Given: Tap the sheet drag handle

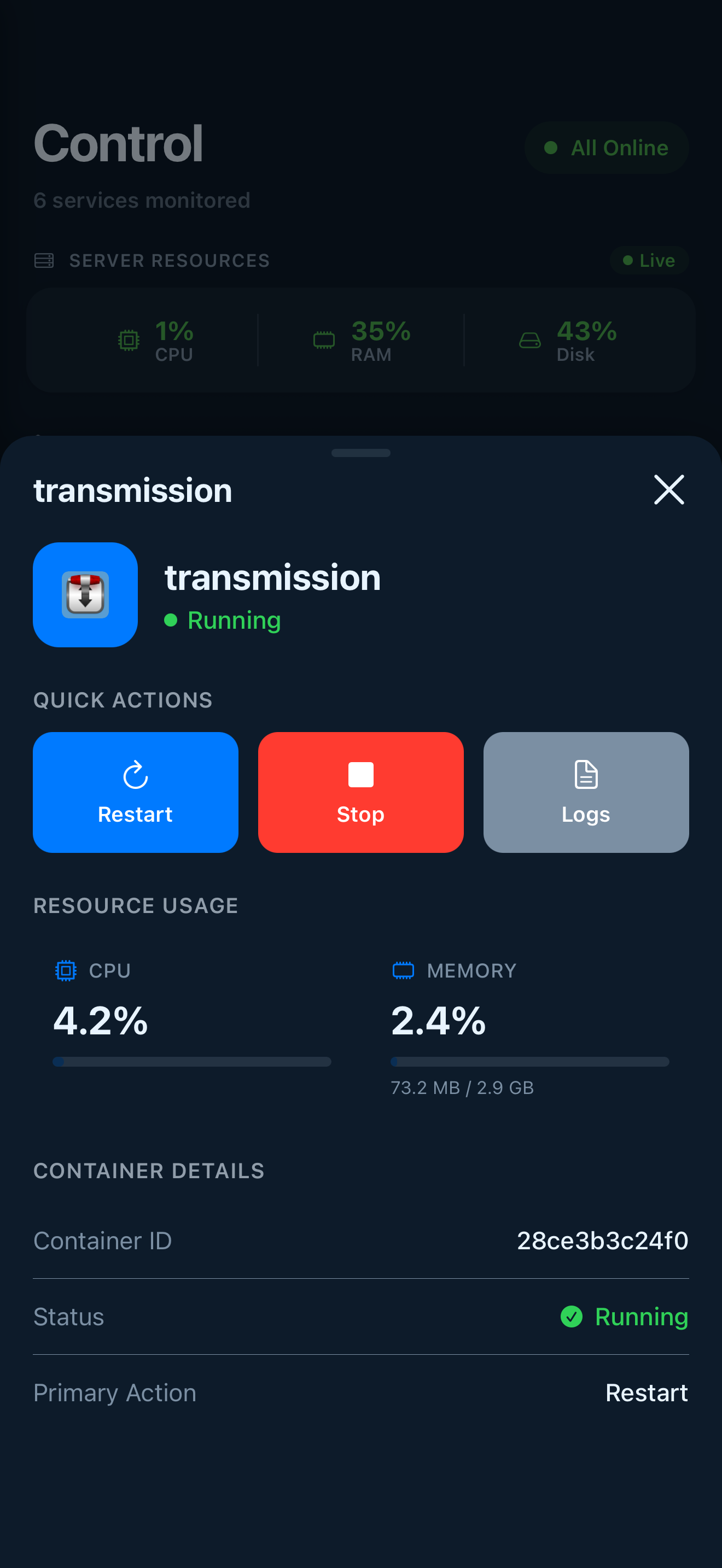Looking at the screenshot, I should coord(360,453).
